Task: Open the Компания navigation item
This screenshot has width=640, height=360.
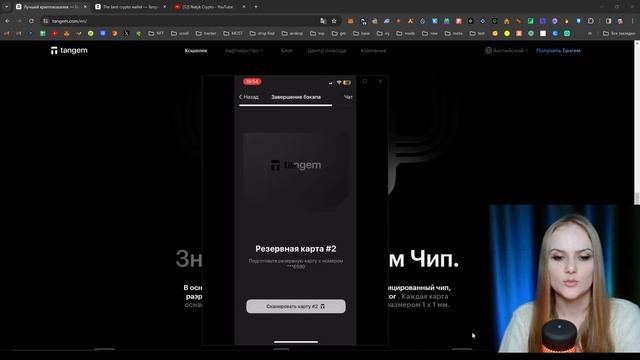Action: [373, 51]
